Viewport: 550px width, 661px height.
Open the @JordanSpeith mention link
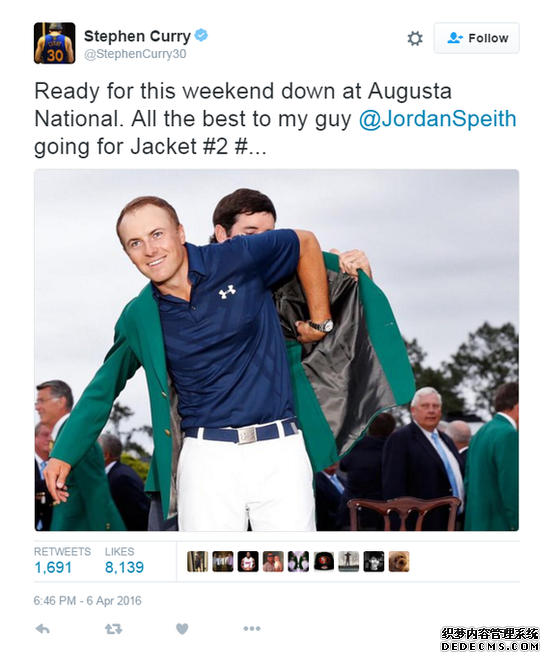point(437,119)
